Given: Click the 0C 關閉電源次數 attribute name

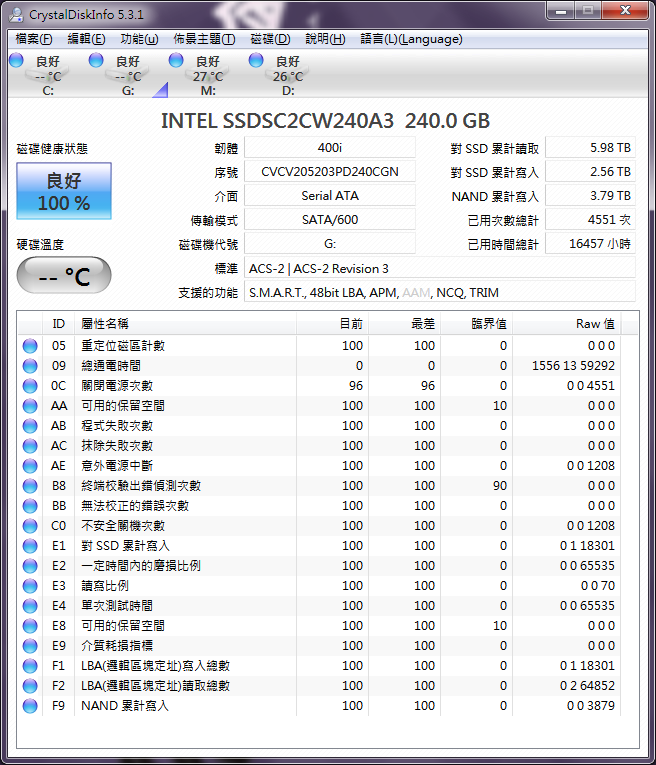Looking at the screenshot, I should click(117, 385).
